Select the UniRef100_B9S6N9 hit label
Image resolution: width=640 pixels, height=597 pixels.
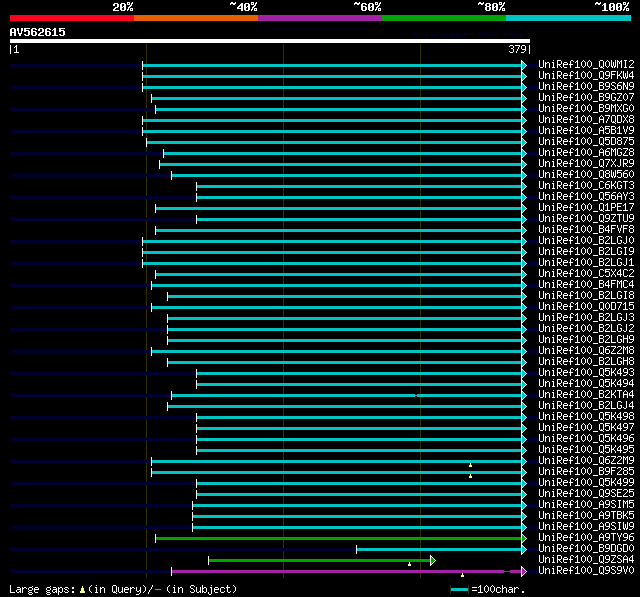tap(586, 87)
